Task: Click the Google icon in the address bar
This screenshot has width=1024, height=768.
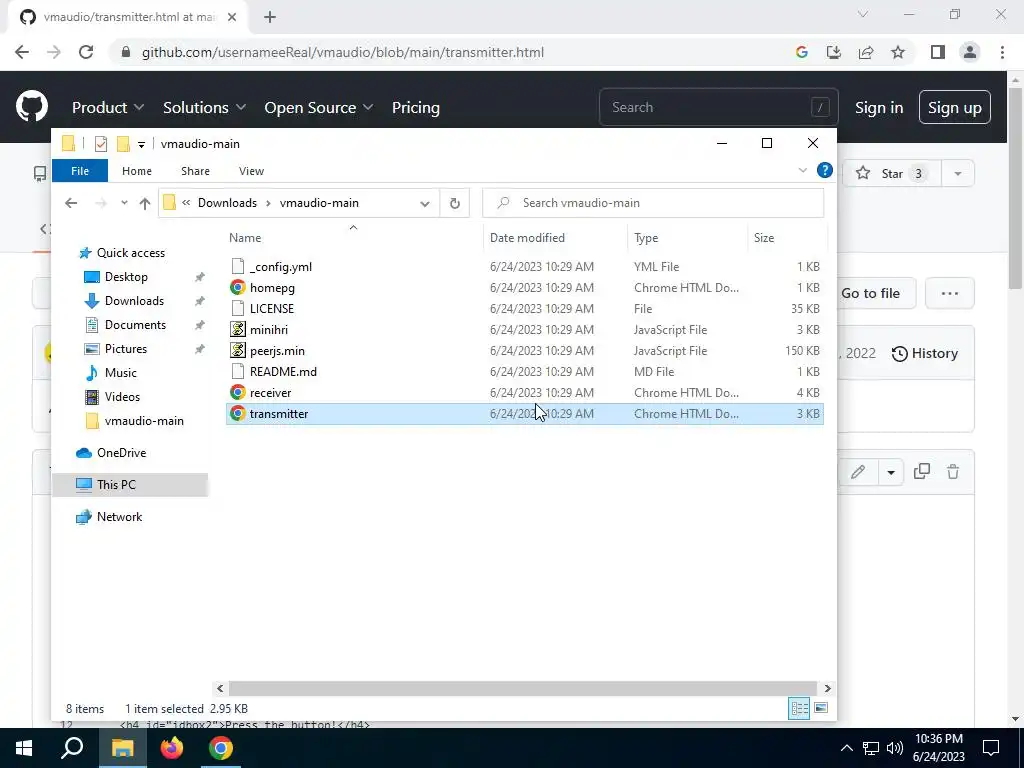Action: click(802, 52)
